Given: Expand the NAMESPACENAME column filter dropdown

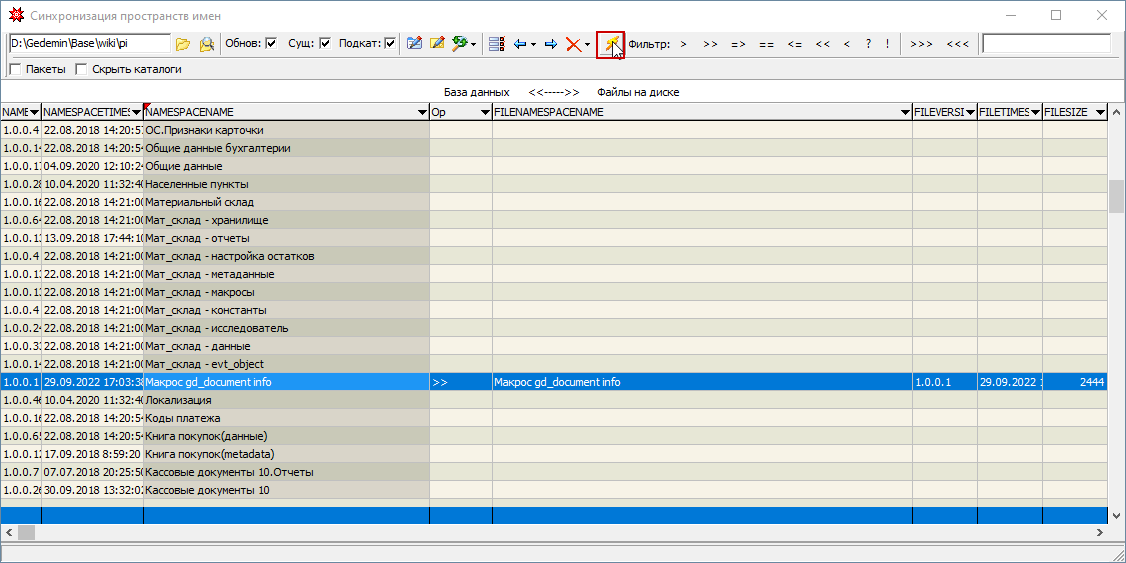Looking at the screenshot, I should [422, 113].
